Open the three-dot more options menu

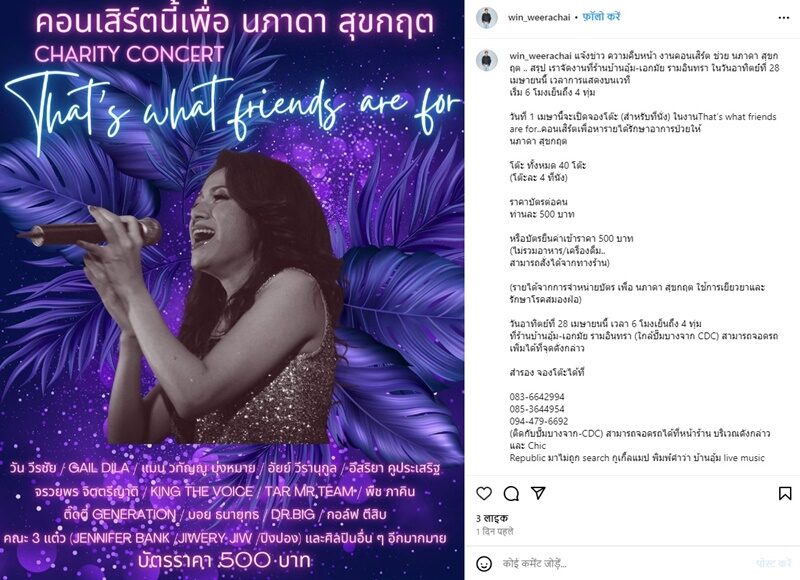tap(784, 18)
